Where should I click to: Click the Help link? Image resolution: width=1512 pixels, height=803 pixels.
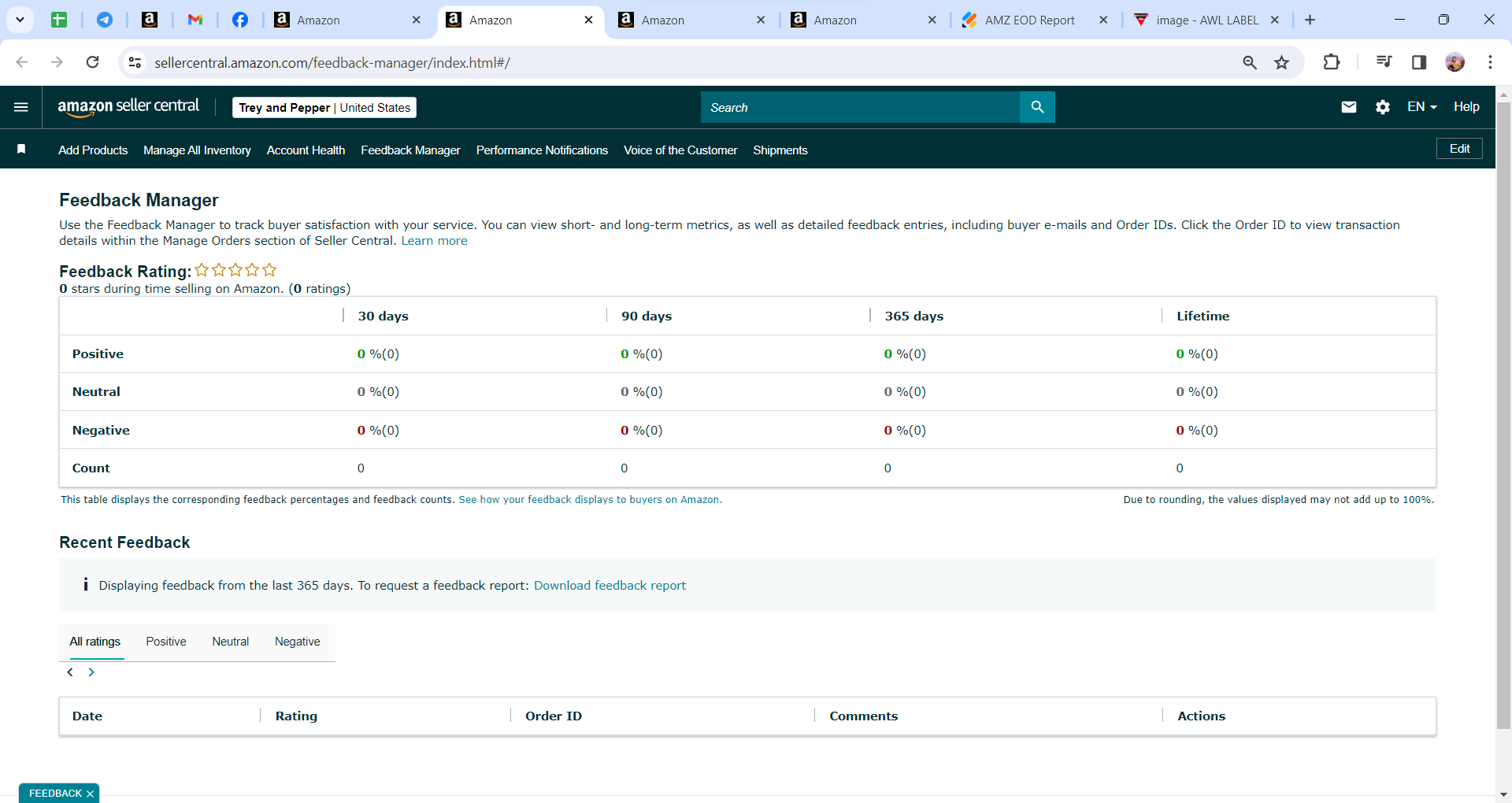(1466, 107)
